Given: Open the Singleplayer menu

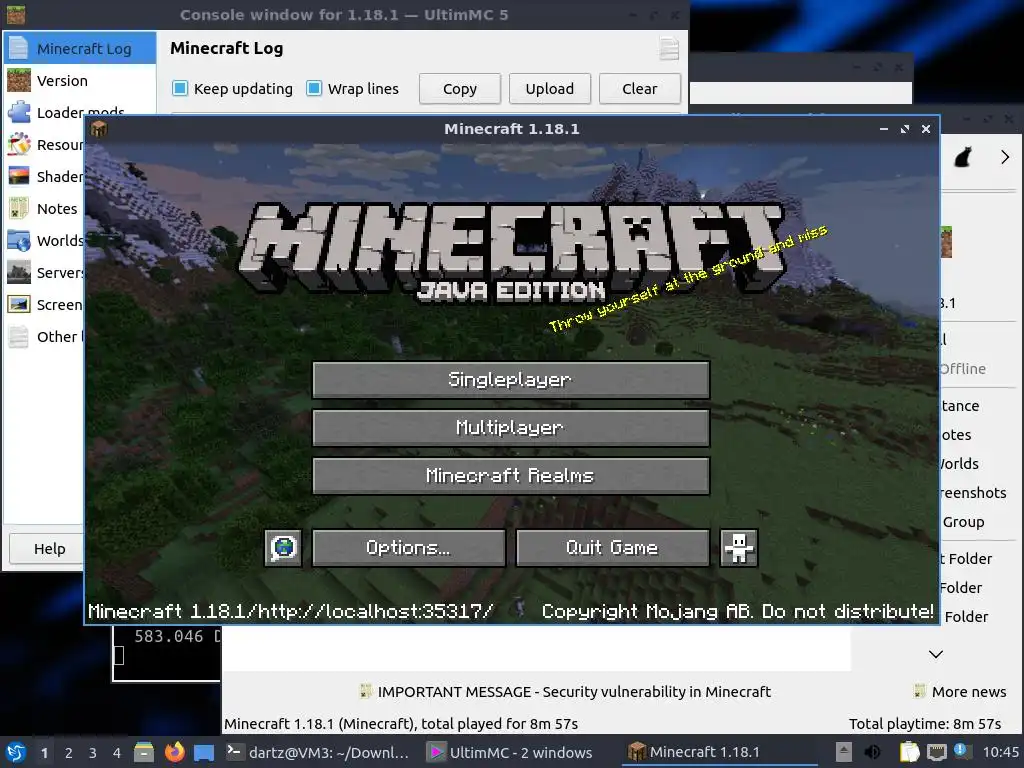Looking at the screenshot, I should (x=511, y=379).
